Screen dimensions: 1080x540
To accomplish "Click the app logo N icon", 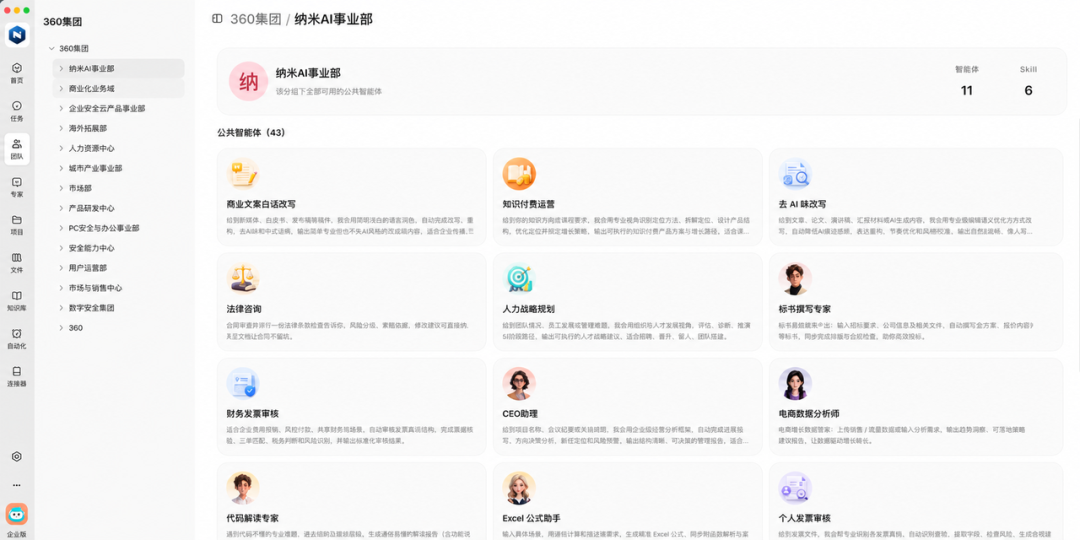I will [x=17, y=34].
